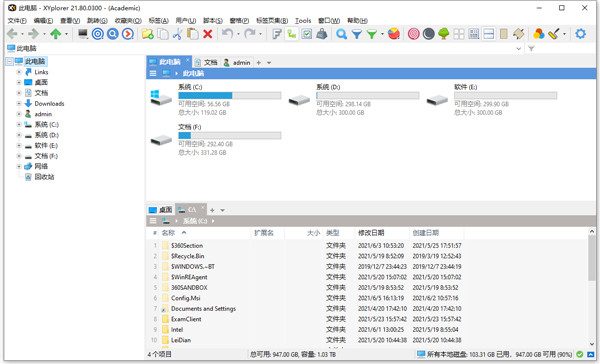Click the Redo arrow icon

click(249, 34)
